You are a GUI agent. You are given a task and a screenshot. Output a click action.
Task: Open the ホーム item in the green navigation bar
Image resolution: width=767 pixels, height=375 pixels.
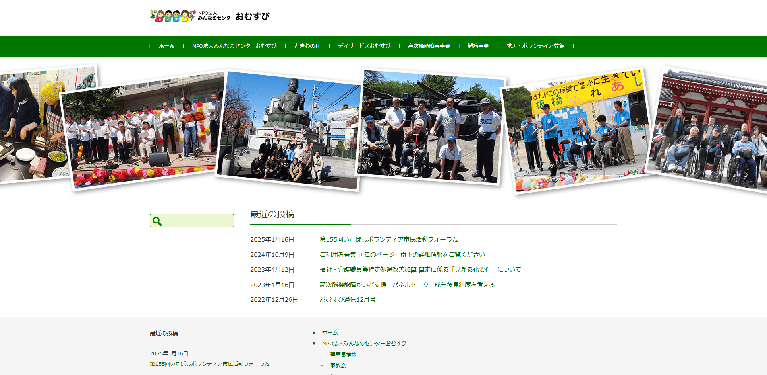coord(166,46)
